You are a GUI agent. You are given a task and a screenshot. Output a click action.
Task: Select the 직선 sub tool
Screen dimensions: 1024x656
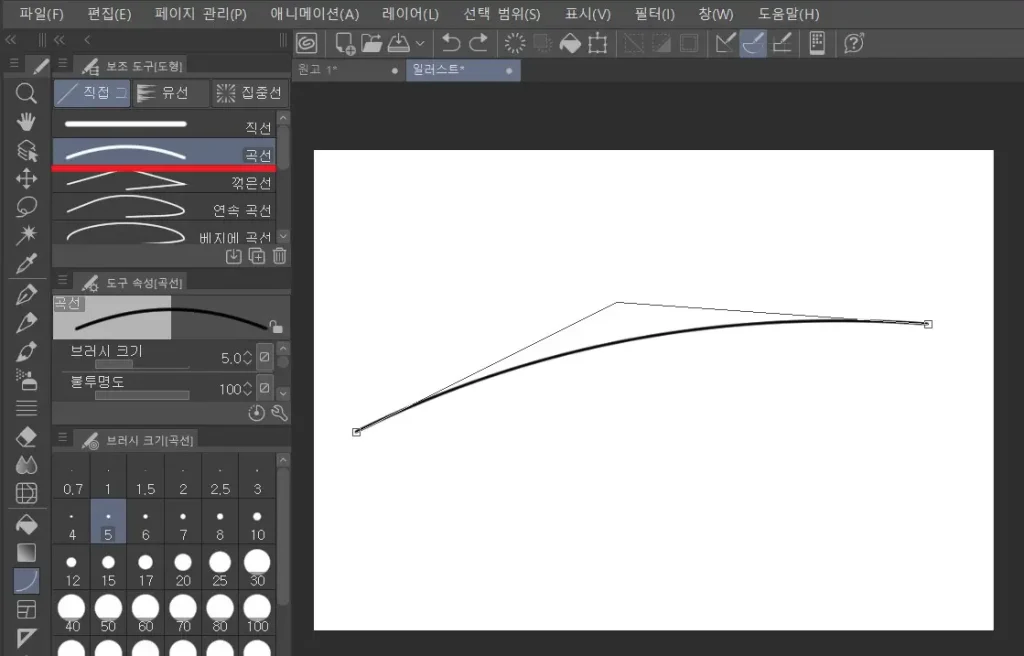point(165,125)
